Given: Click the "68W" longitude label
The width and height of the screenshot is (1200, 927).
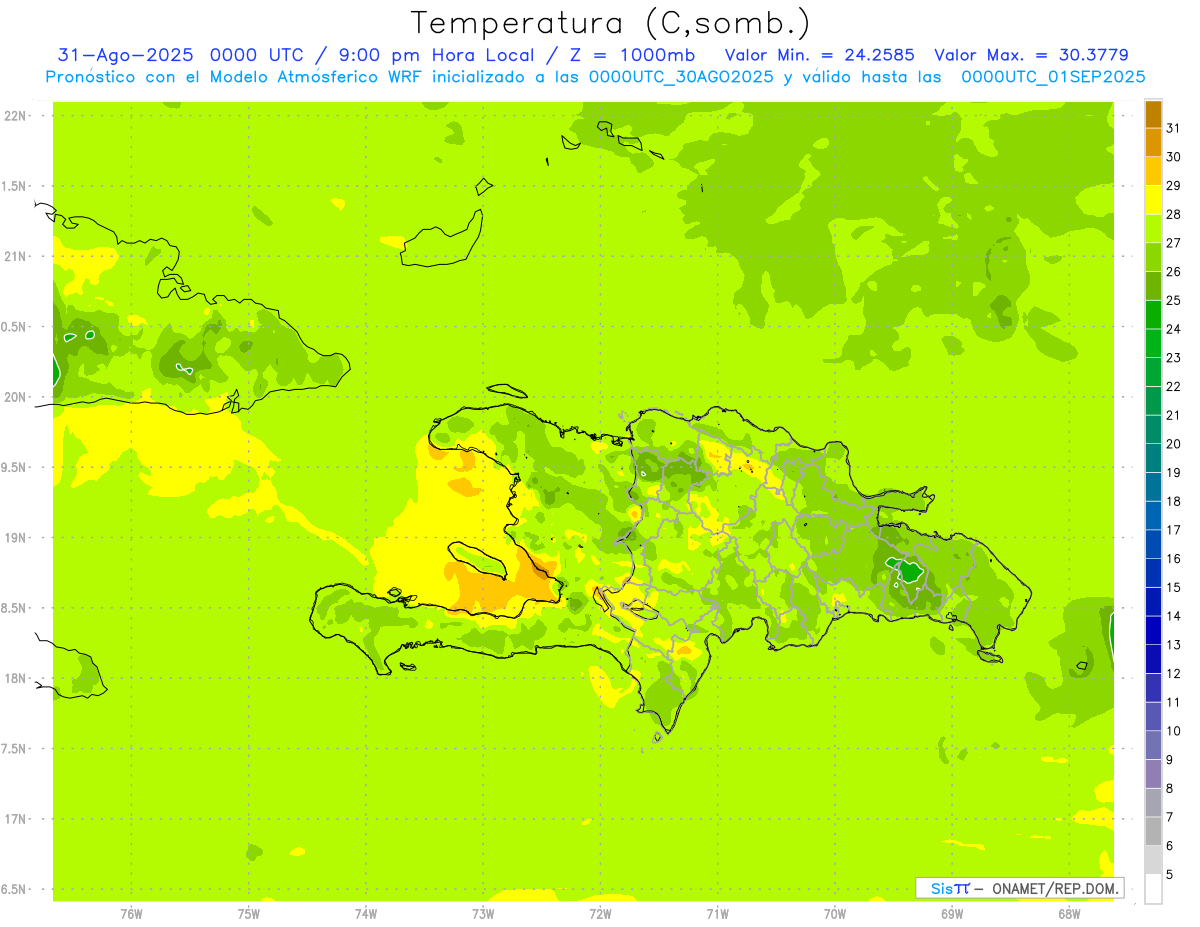Looking at the screenshot, I should tap(1069, 914).
